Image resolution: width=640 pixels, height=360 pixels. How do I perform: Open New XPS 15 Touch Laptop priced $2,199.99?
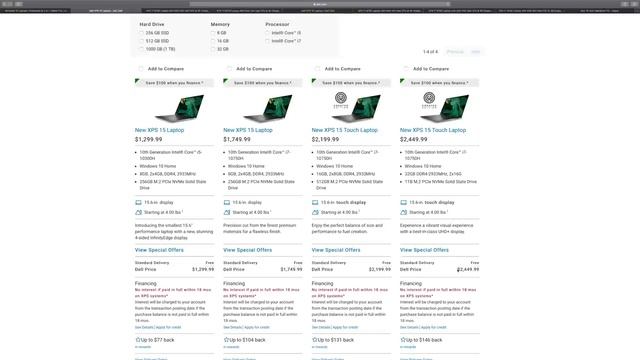344,130
